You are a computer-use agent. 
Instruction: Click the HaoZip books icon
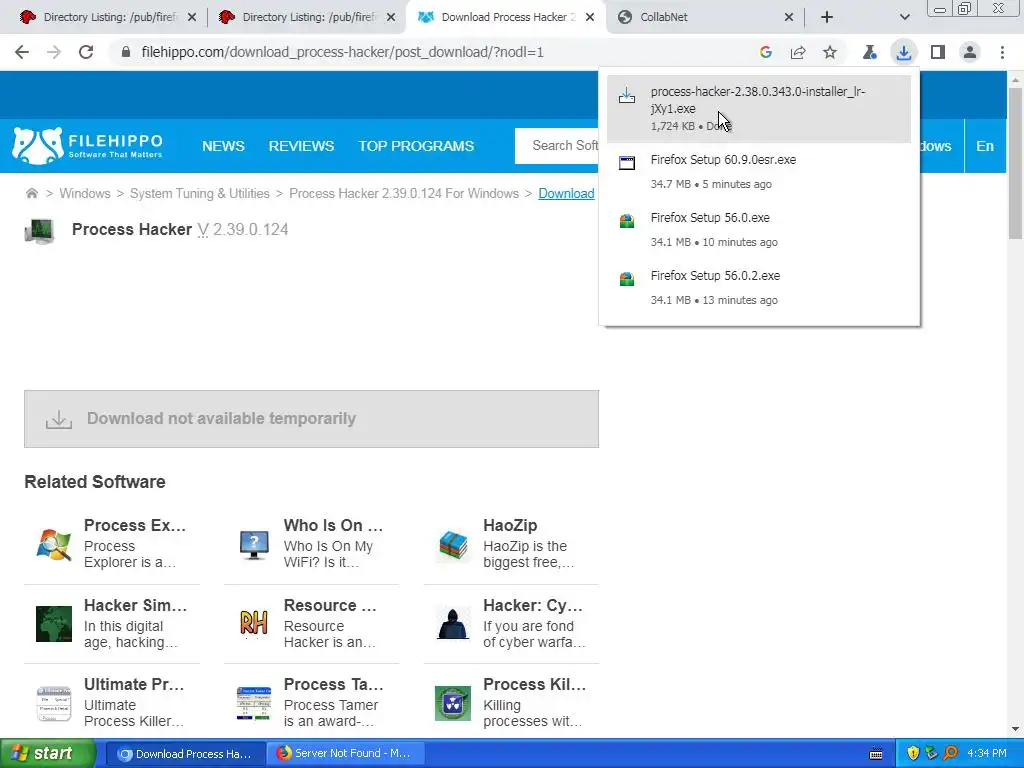pyautogui.click(x=453, y=545)
